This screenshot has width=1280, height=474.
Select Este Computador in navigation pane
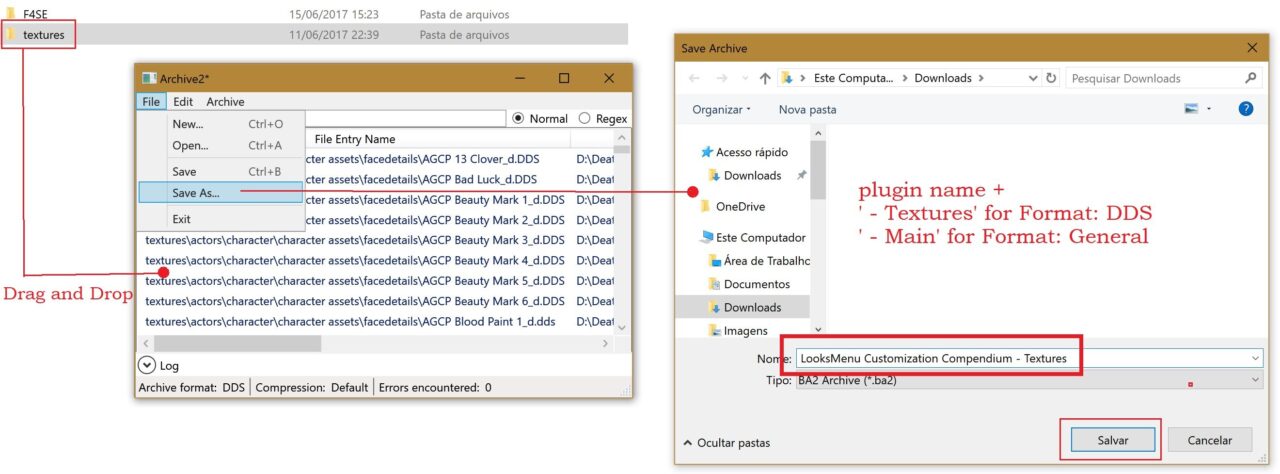(x=760, y=238)
